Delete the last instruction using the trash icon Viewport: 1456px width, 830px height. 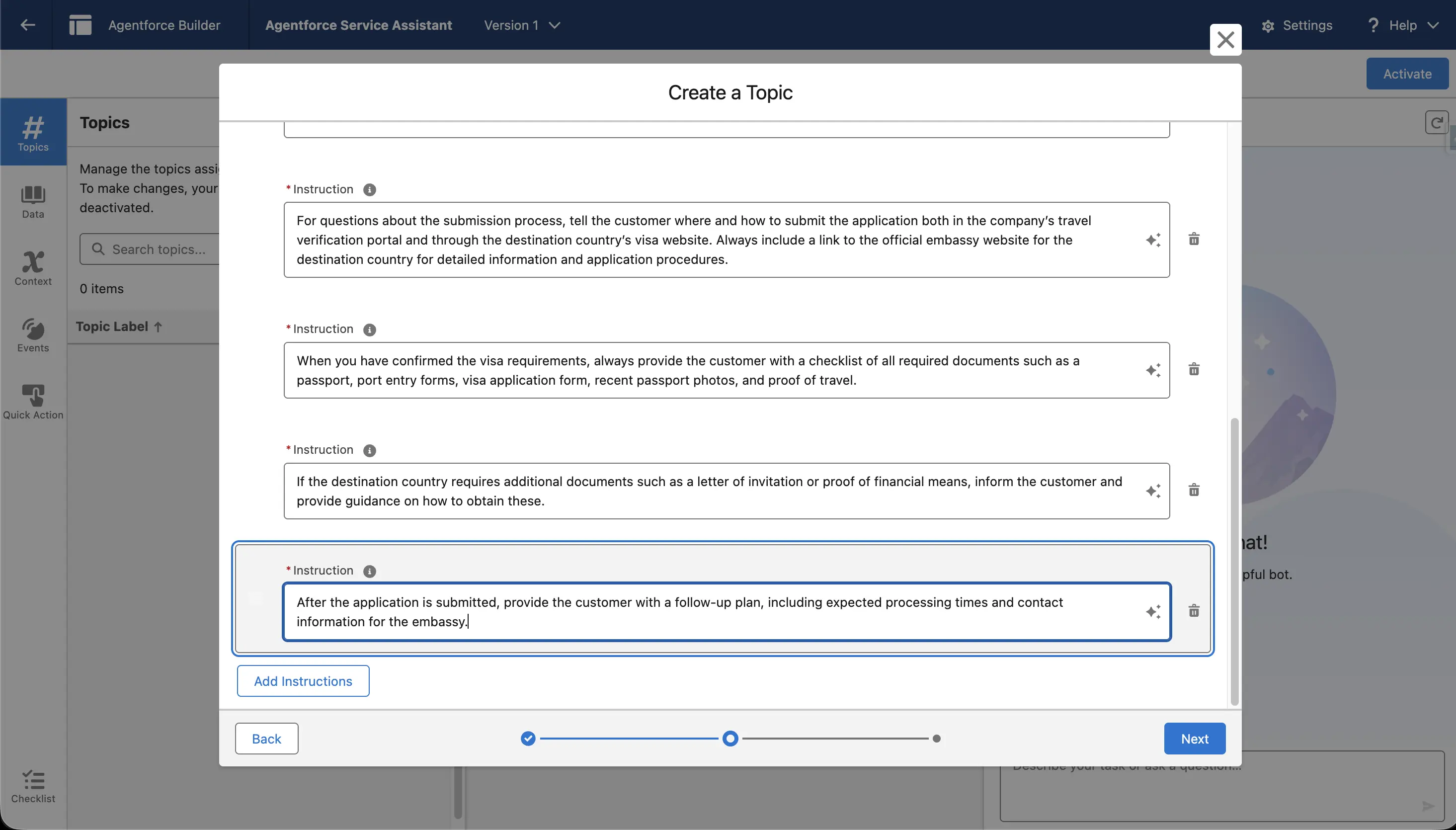(x=1194, y=610)
